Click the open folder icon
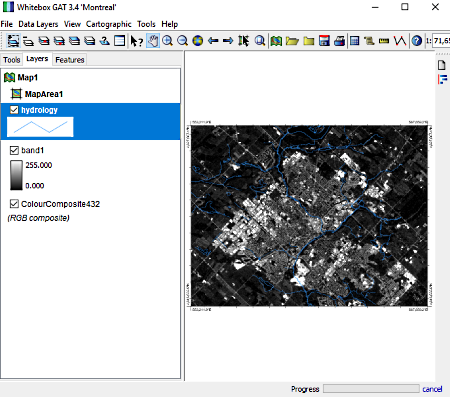 (x=292, y=41)
